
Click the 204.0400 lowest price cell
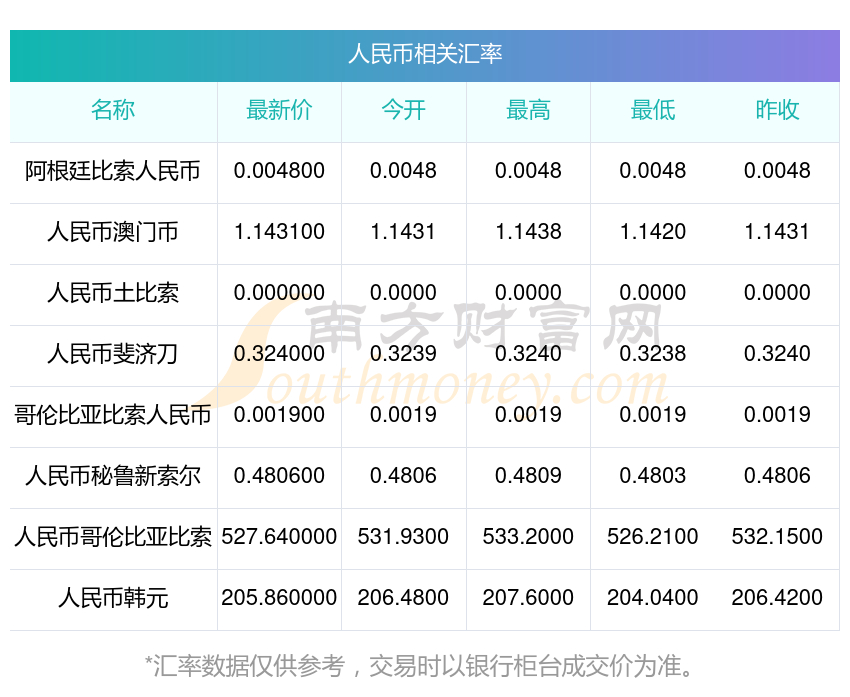point(652,598)
